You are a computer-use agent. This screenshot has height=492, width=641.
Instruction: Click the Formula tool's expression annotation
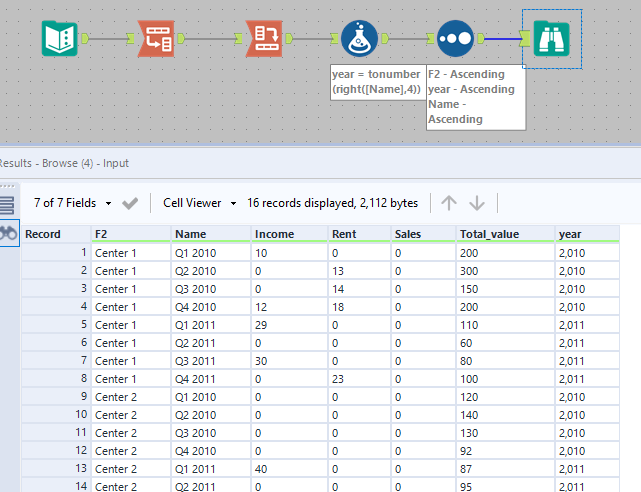pos(376,82)
